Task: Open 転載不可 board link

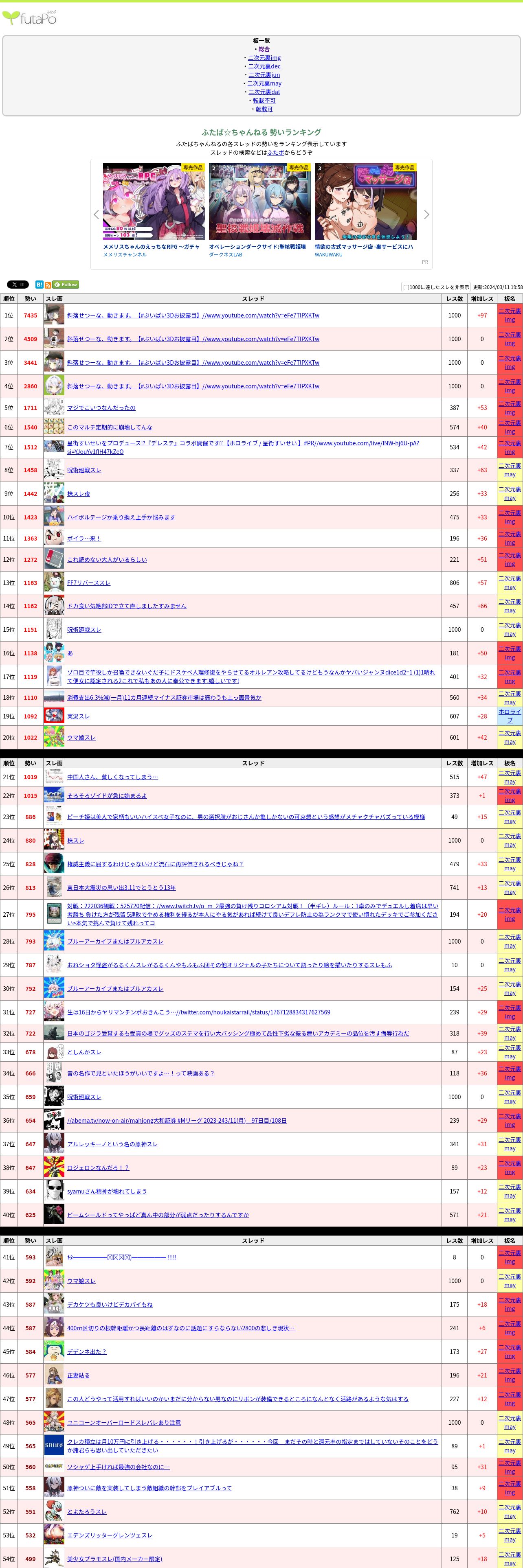Action: [x=264, y=101]
